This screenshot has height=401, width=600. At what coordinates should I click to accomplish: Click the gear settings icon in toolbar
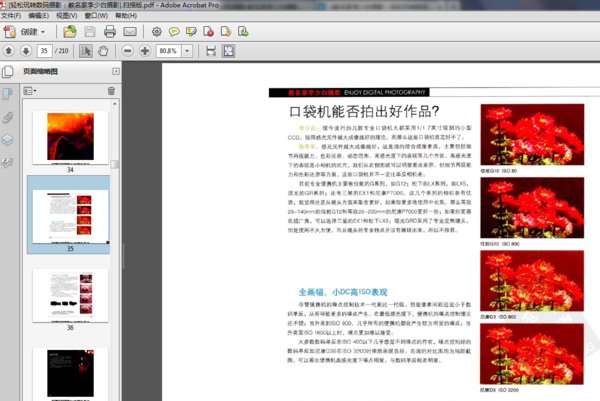[157, 32]
